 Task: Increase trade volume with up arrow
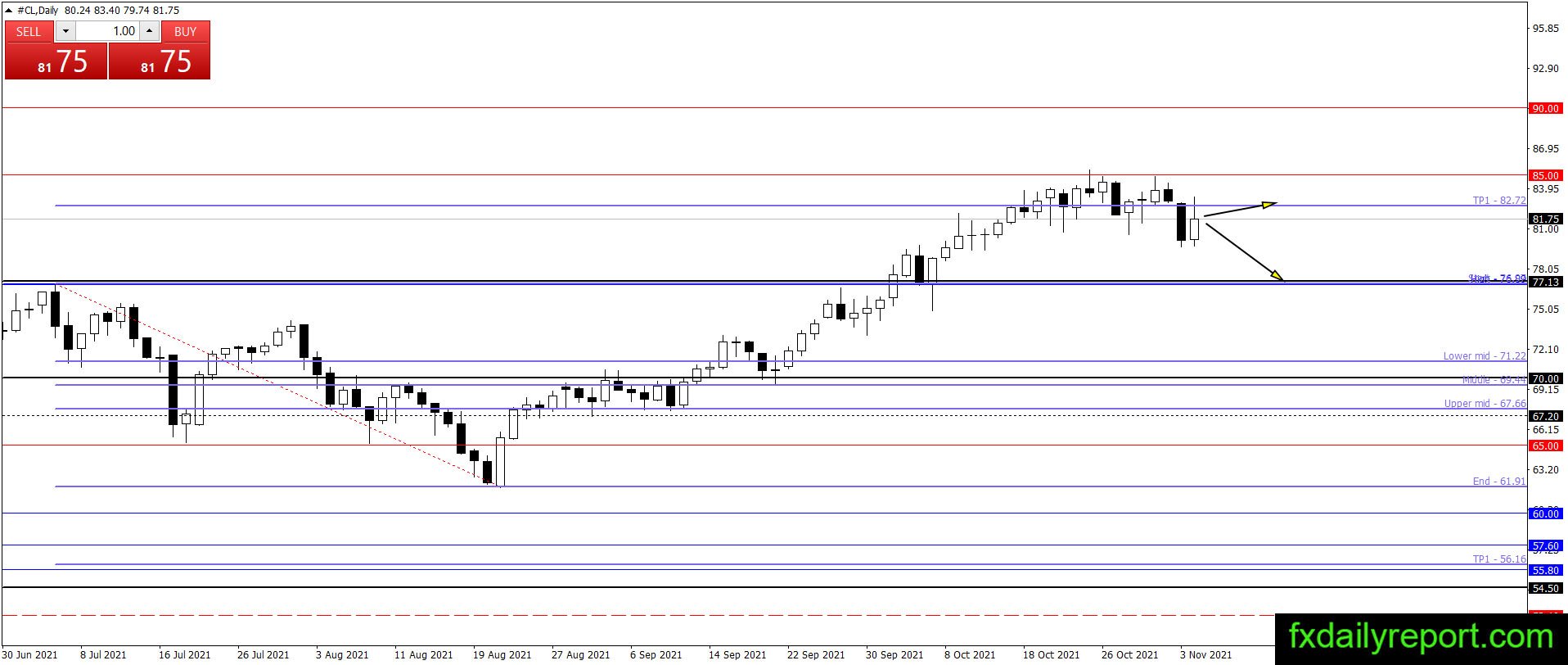pos(149,31)
